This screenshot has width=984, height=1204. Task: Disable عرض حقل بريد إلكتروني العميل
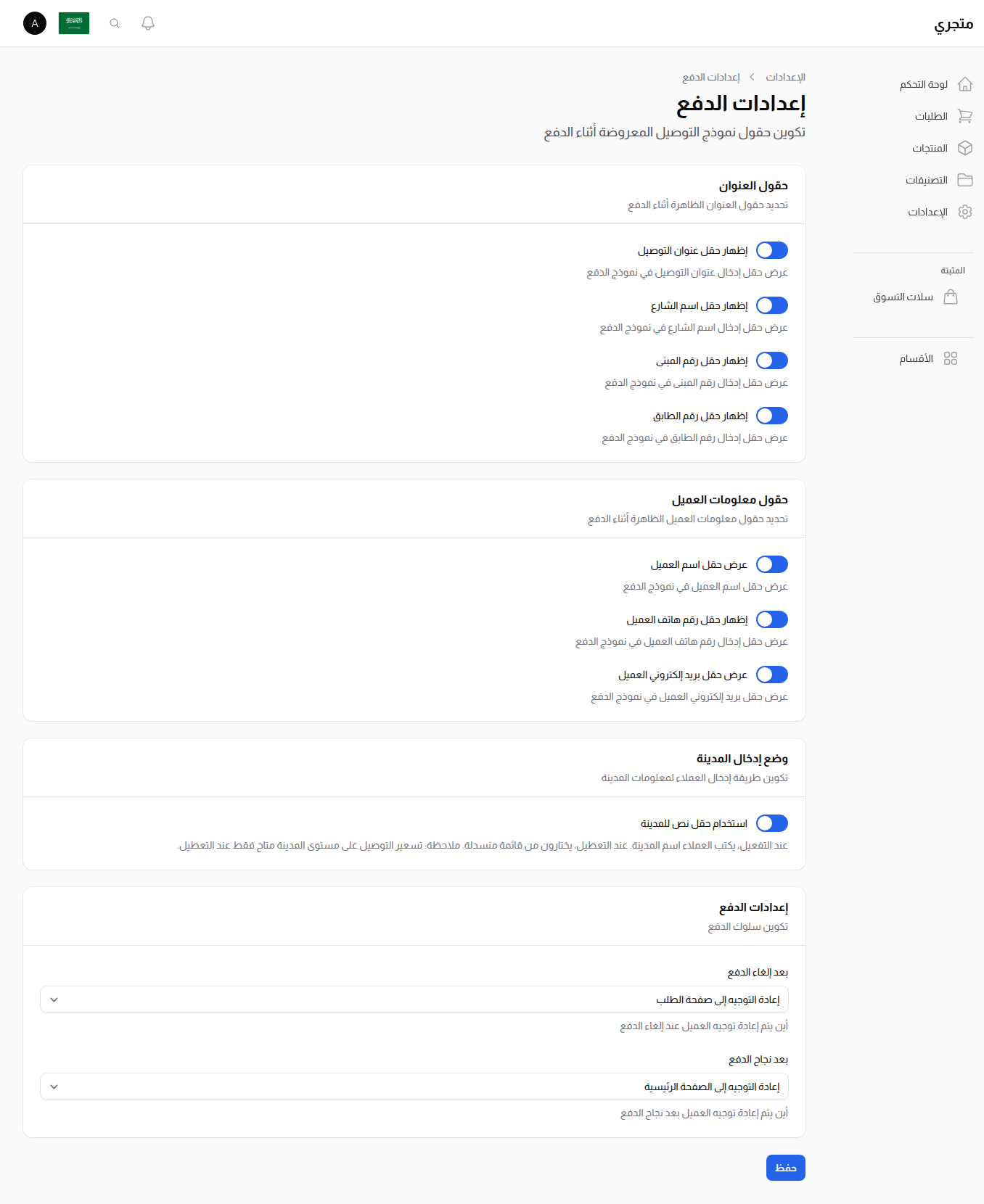(x=771, y=675)
